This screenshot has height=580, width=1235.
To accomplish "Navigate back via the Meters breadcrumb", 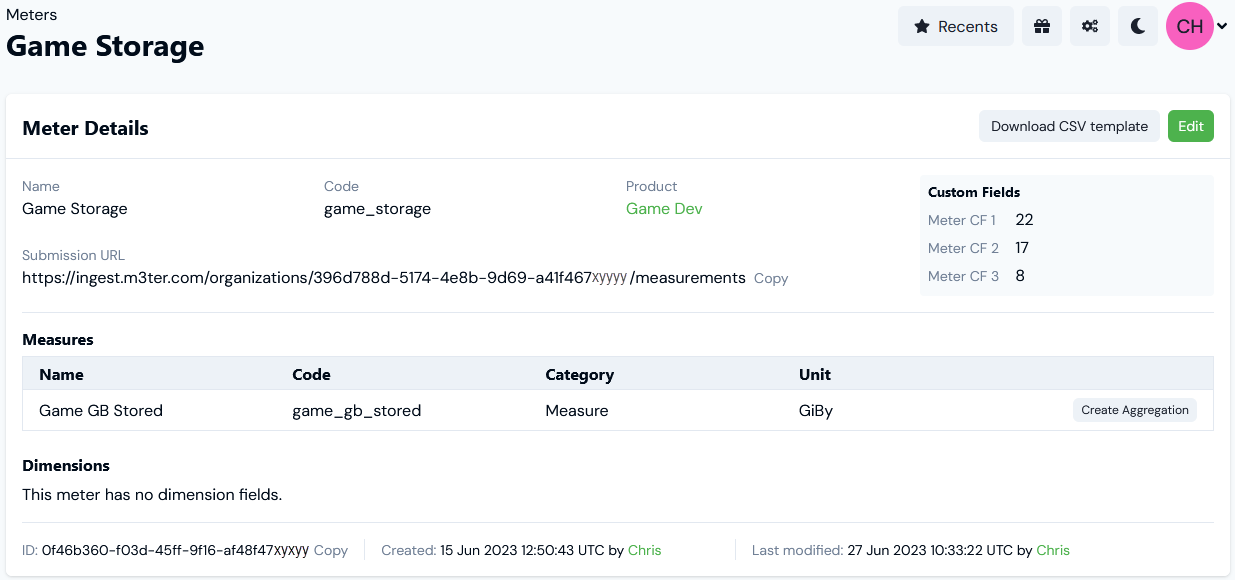I will click(31, 14).
